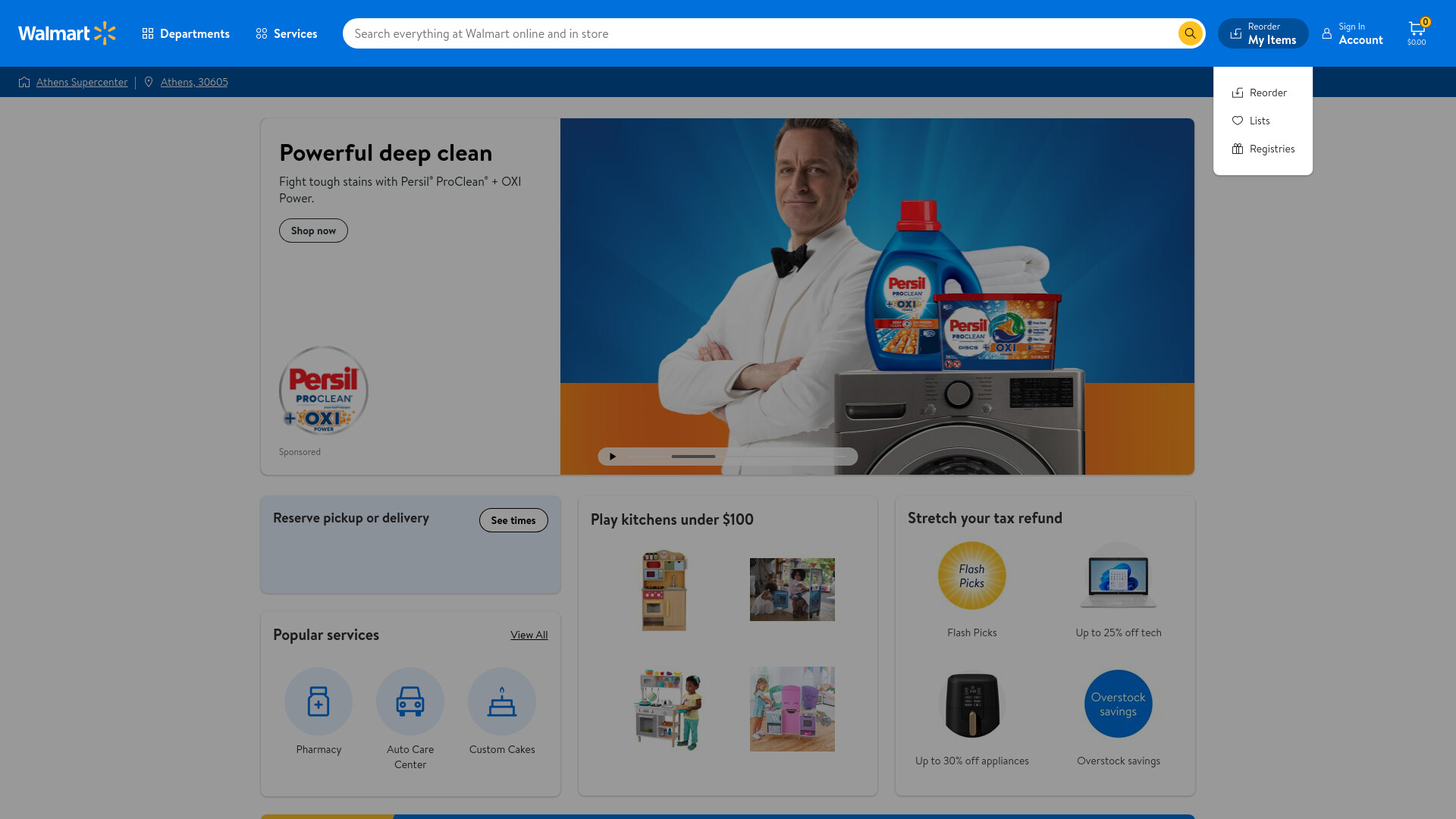Open the wooden play kitchen thumbnail

pyautogui.click(x=664, y=590)
